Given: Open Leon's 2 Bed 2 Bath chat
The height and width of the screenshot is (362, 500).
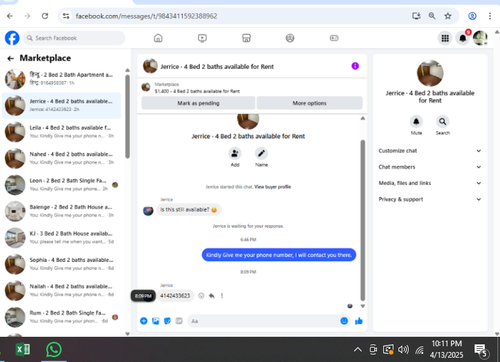Looking at the screenshot, I should point(61,185).
